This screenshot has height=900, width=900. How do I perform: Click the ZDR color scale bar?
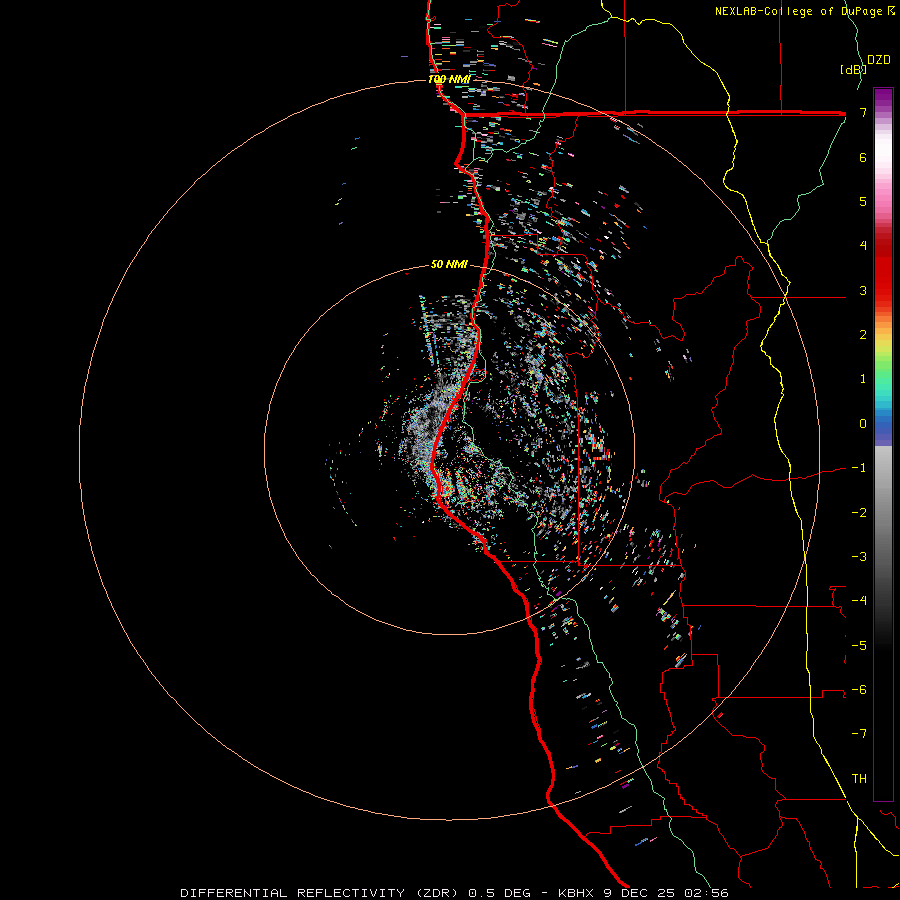pyautogui.click(x=883, y=444)
